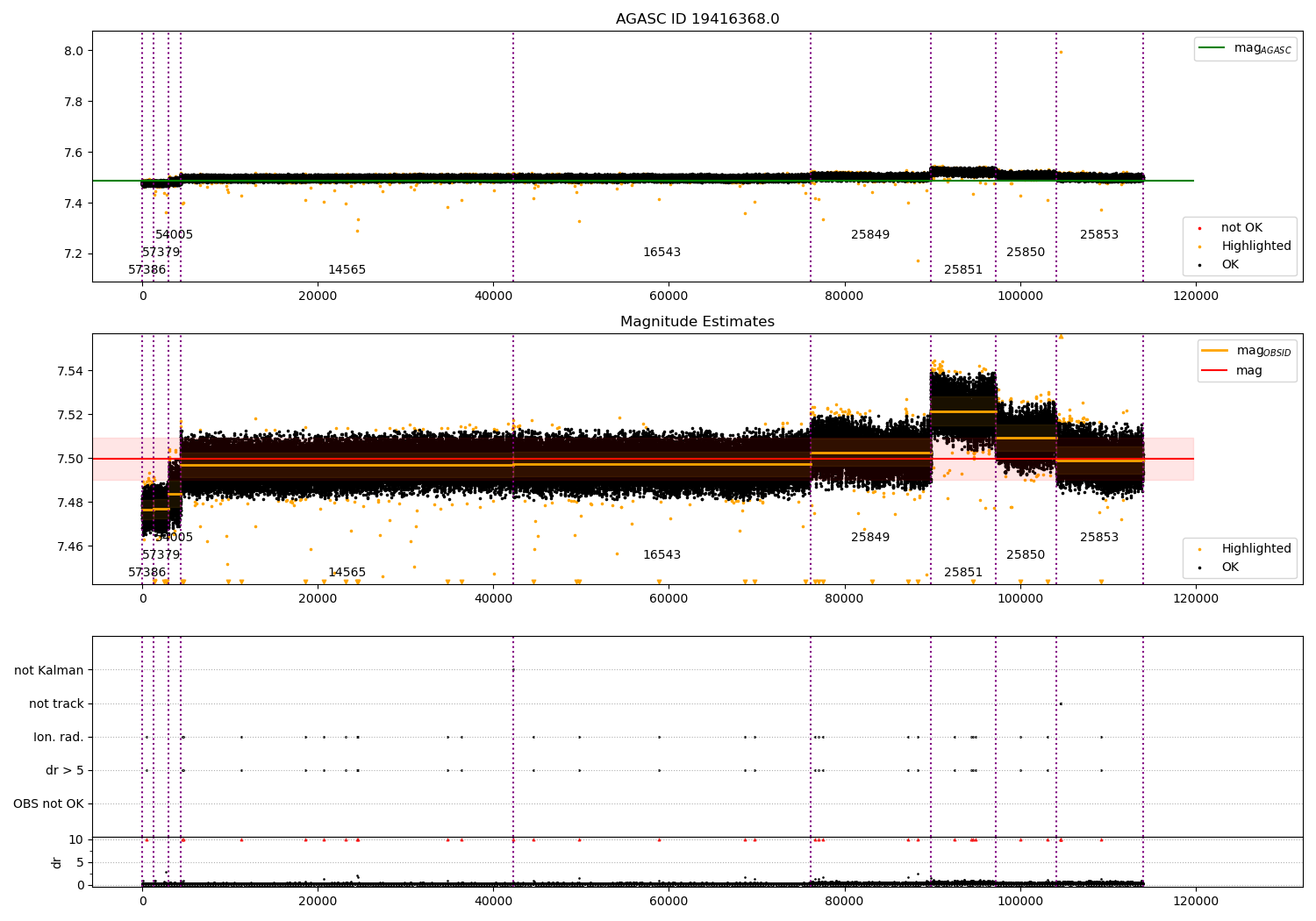The image size is (1316, 921).
Task: Click label 16543 in Magnitude Estimates plot
Action: point(662,555)
